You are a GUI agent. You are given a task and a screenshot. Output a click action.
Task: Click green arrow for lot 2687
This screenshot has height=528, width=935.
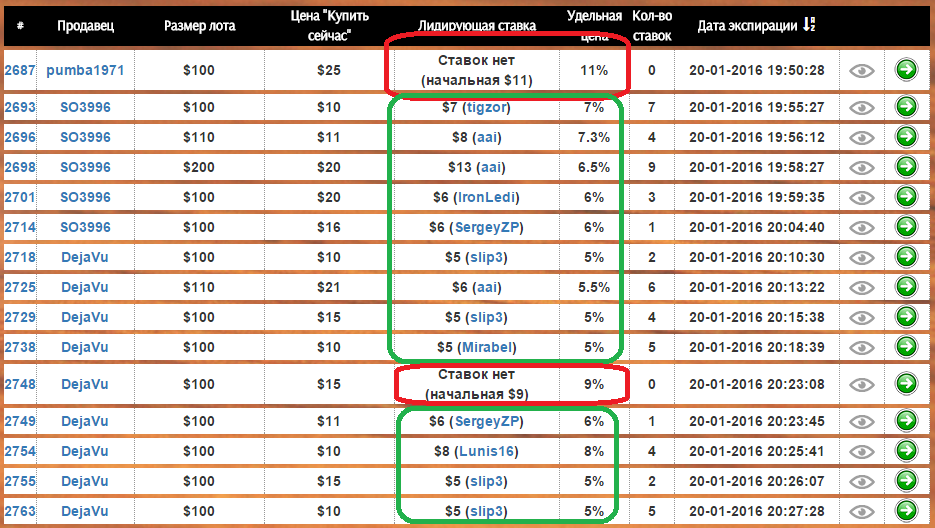click(906, 70)
